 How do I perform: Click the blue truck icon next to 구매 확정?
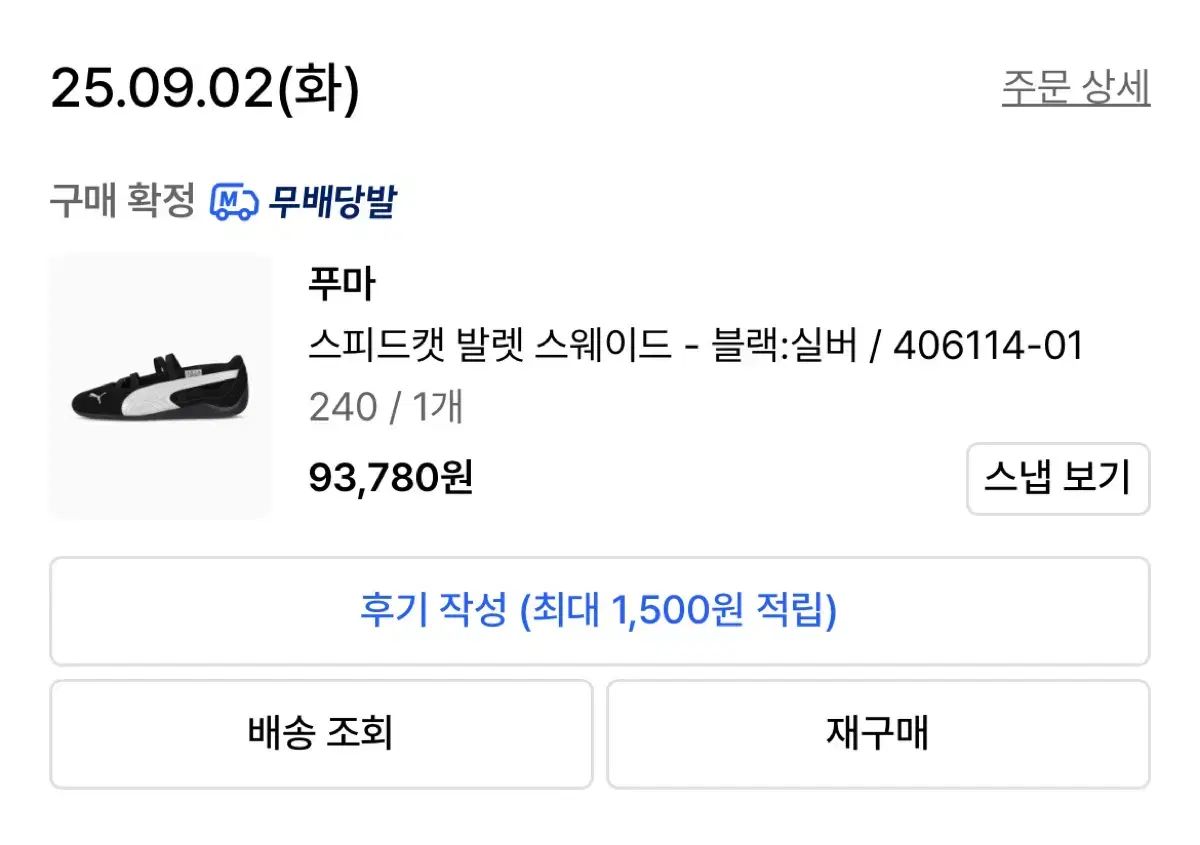(x=233, y=201)
